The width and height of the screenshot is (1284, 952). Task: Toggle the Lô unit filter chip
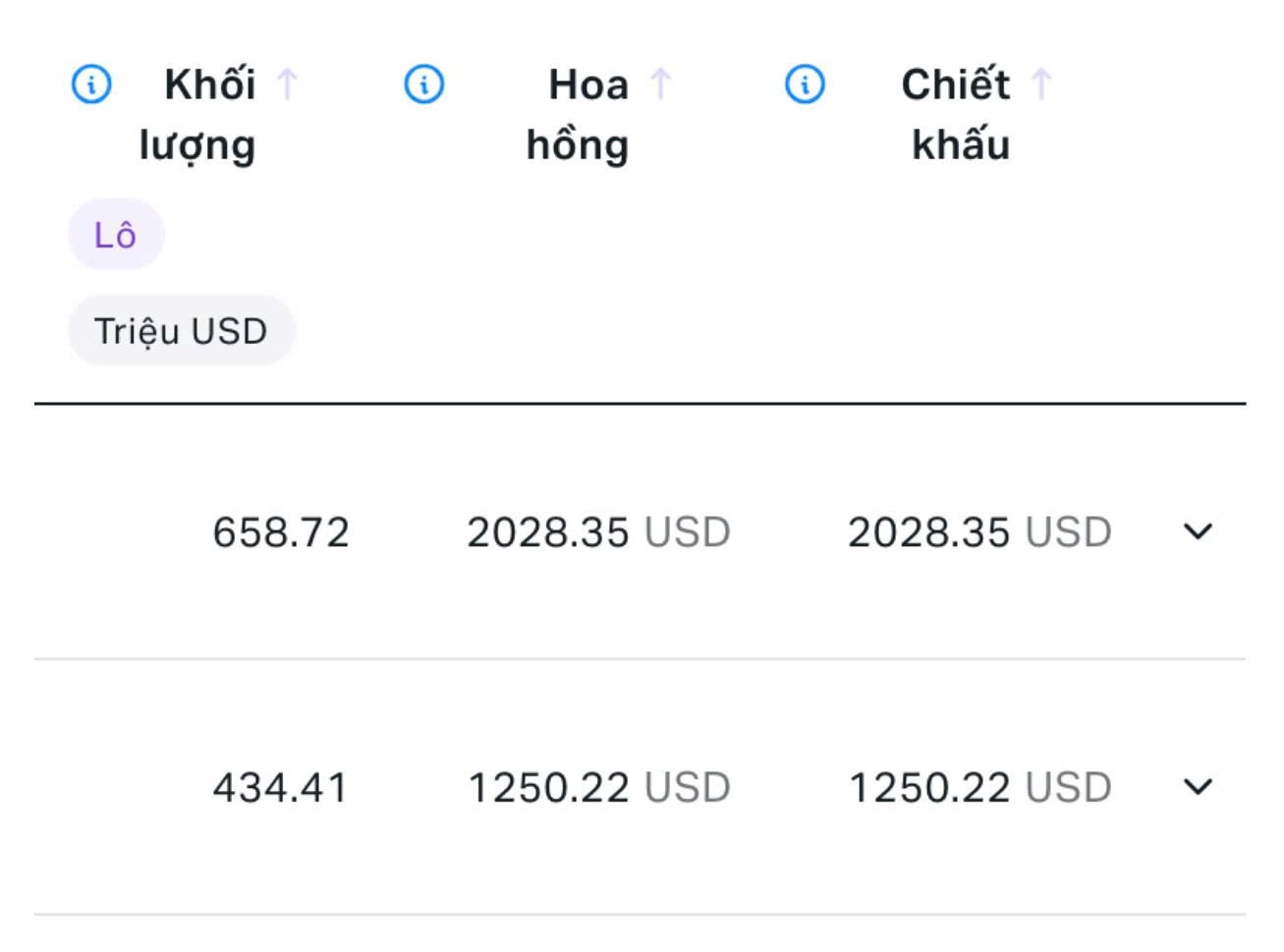pos(115,233)
